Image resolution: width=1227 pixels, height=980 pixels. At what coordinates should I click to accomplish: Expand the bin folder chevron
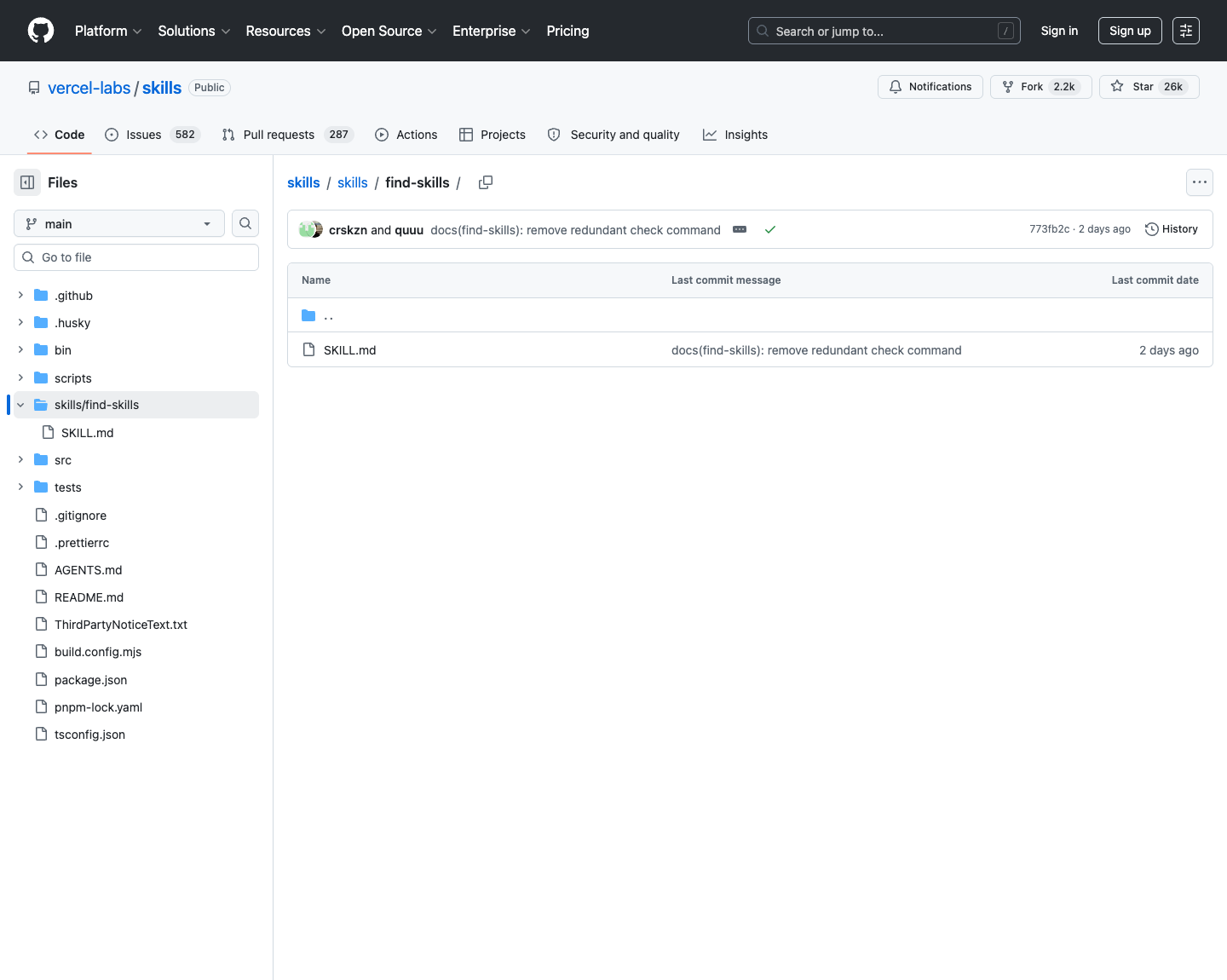tap(20, 349)
